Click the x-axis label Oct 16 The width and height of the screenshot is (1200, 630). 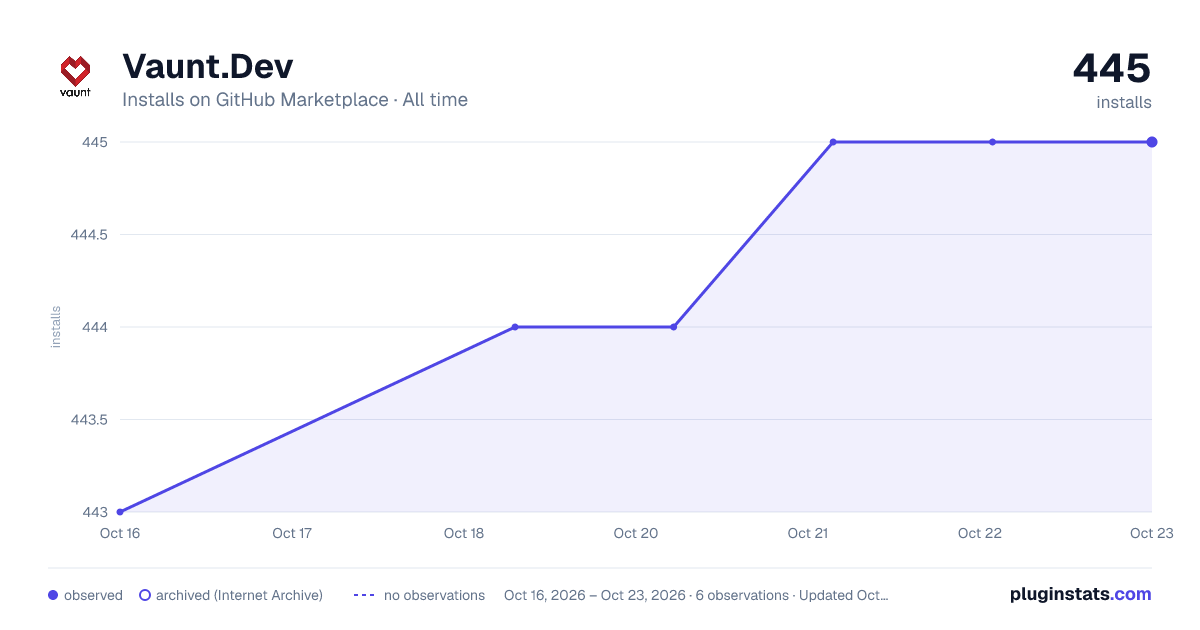(120, 533)
